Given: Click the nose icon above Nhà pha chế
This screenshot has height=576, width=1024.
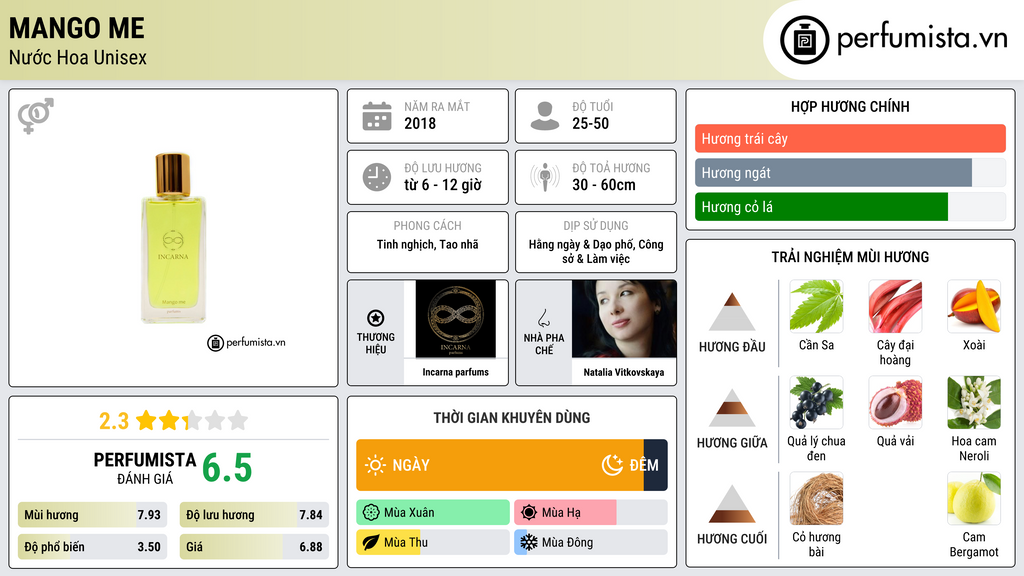Looking at the screenshot, I should pyautogui.click(x=543, y=318).
